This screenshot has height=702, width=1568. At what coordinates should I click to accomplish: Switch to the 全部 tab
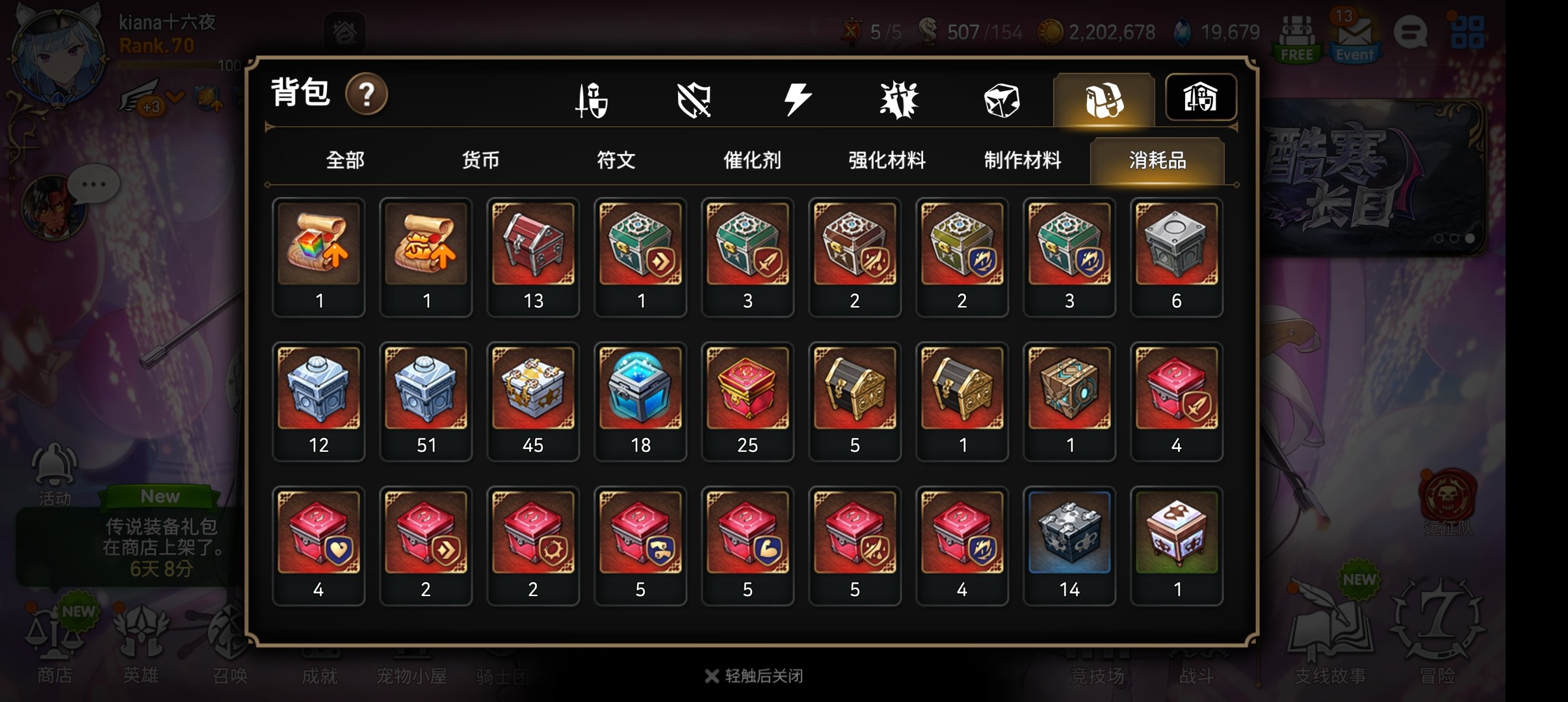point(345,160)
